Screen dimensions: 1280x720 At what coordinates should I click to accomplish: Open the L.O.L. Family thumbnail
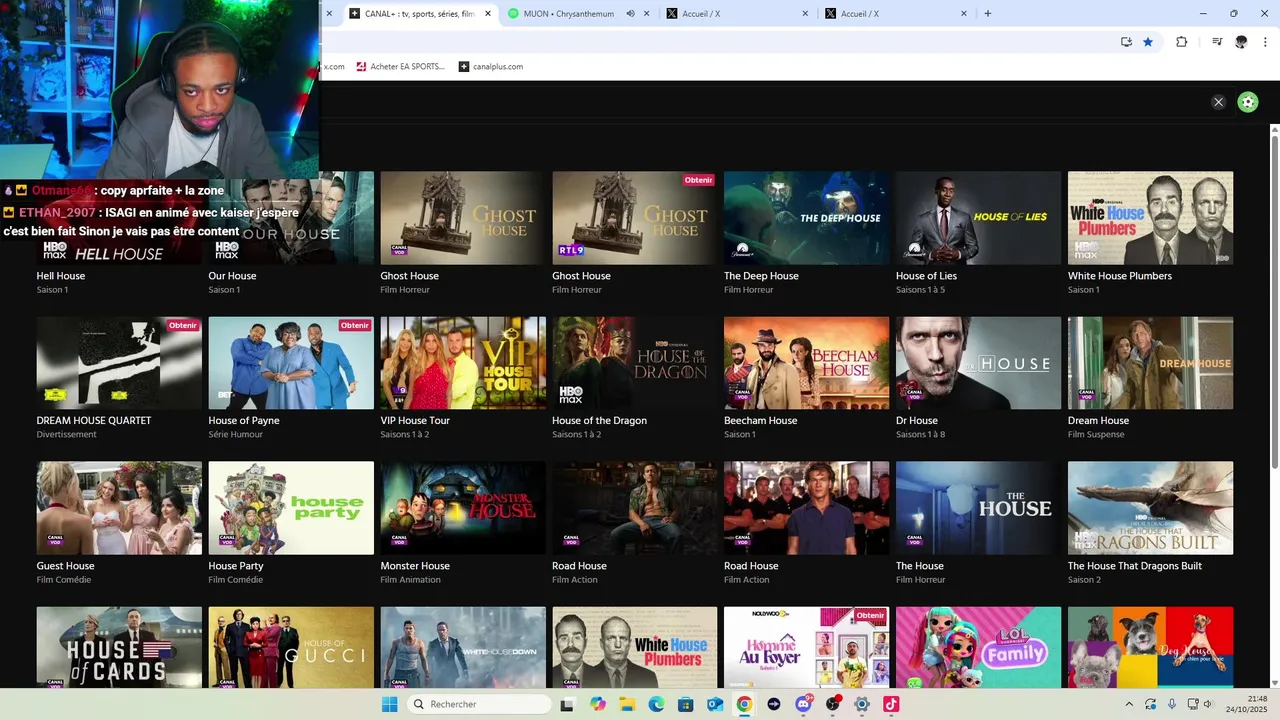978,647
